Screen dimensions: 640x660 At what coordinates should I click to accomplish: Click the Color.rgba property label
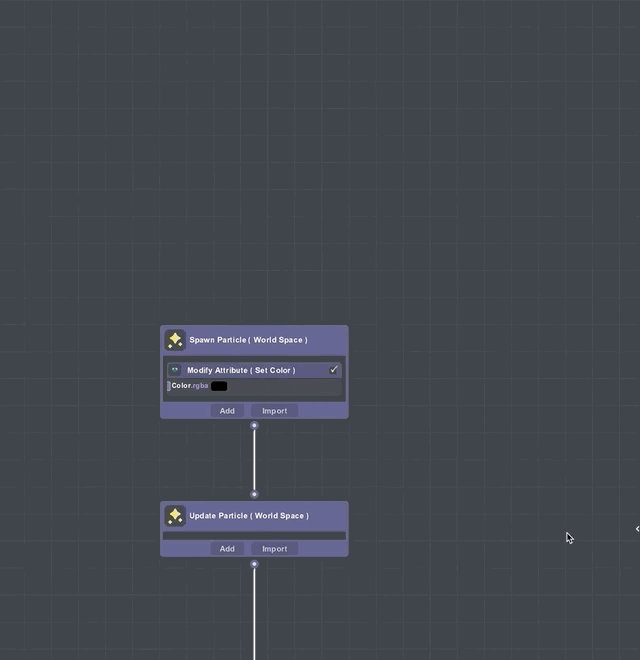(x=190, y=386)
